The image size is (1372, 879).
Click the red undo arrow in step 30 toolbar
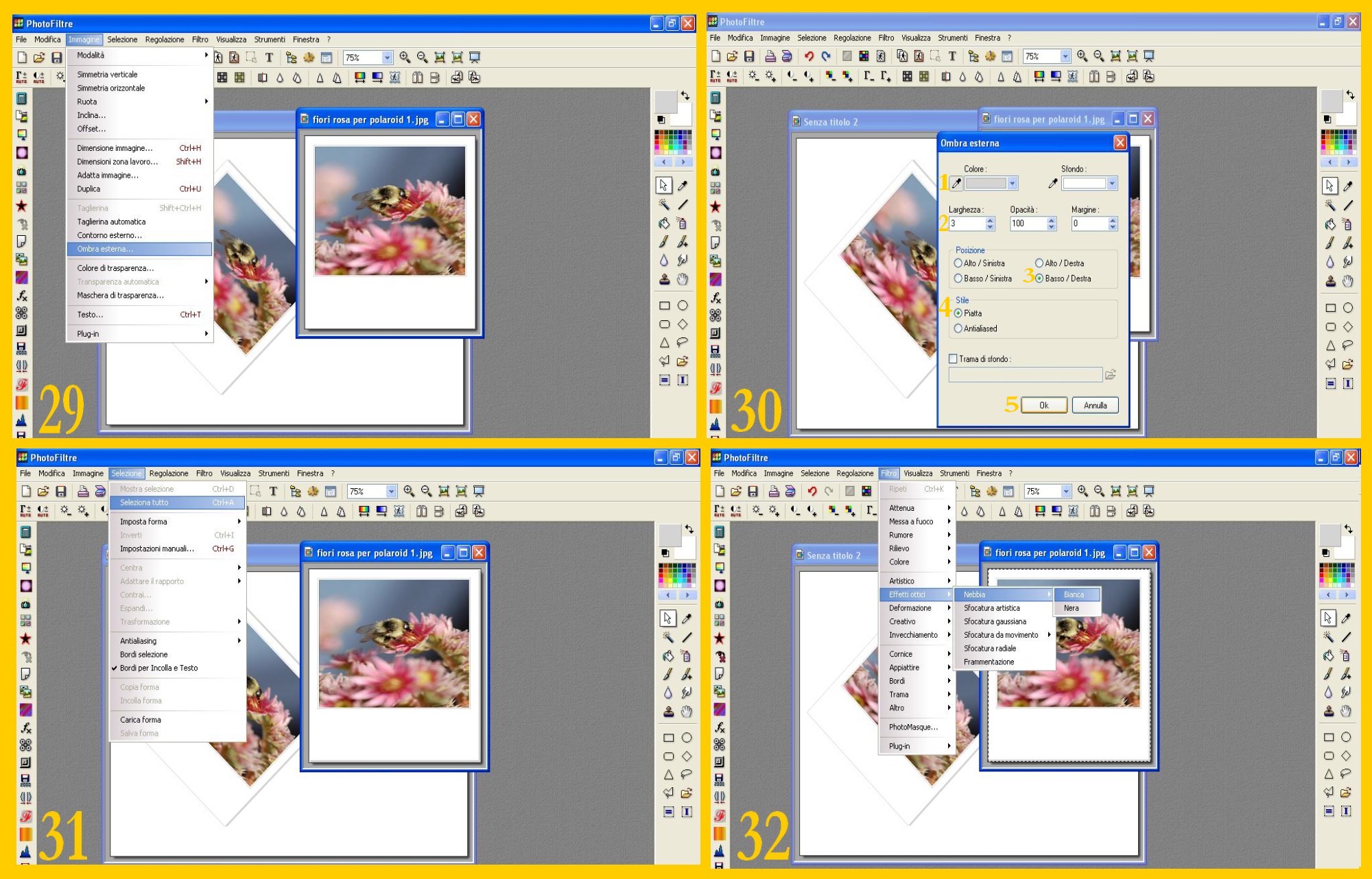pos(809,56)
